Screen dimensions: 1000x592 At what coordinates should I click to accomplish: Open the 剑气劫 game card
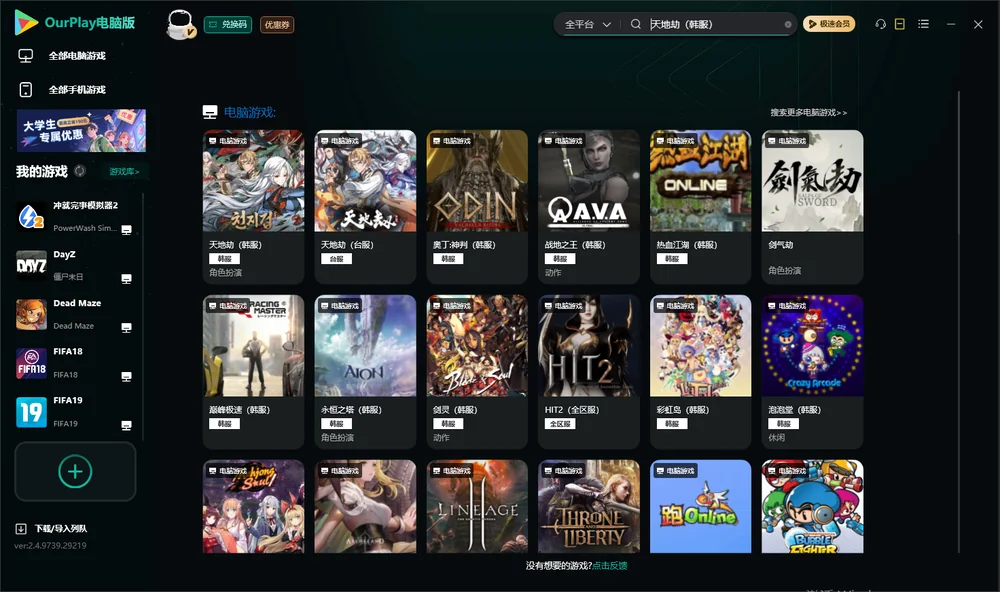pyautogui.click(x=812, y=207)
